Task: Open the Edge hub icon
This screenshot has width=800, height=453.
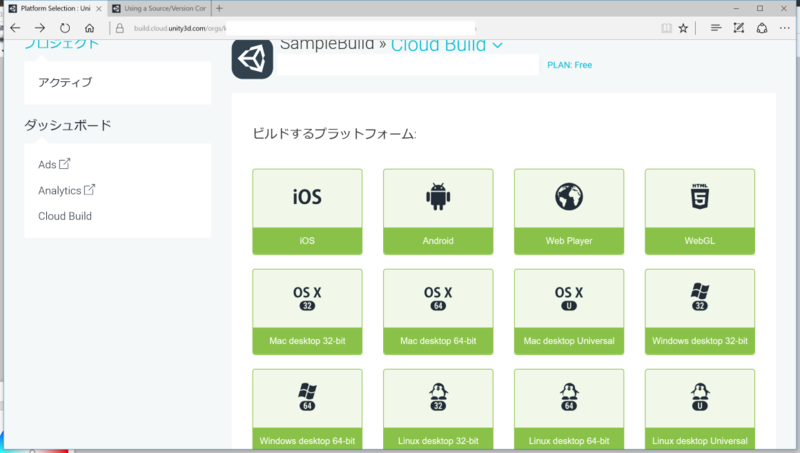Action: pos(716,28)
